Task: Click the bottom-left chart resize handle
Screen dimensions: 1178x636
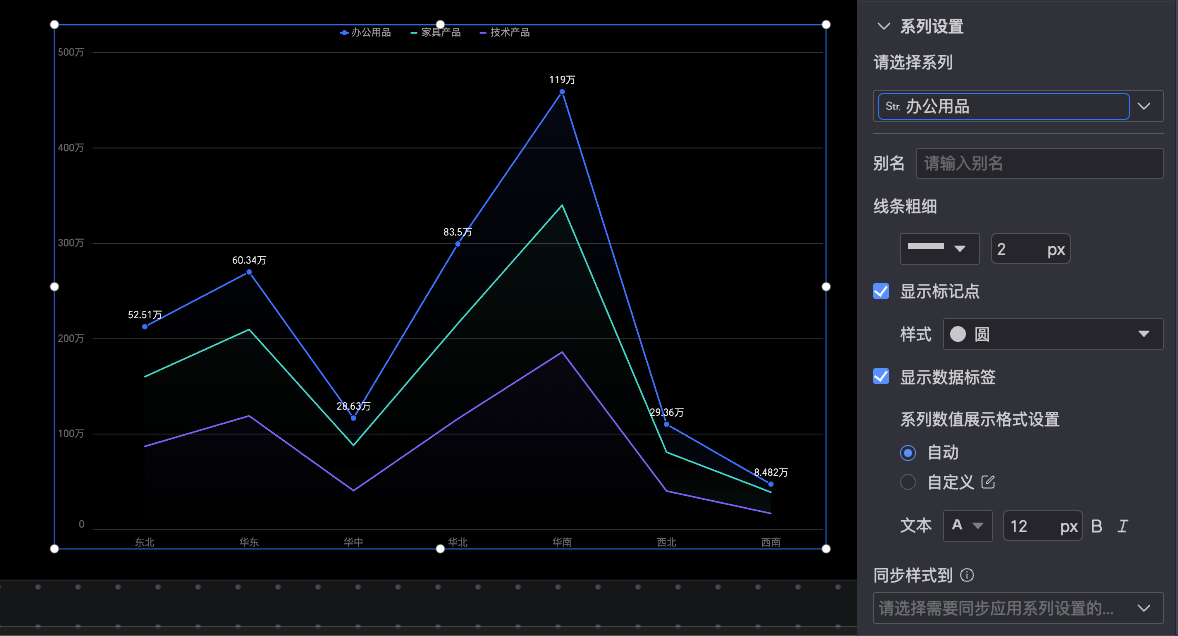Action: pos(54,549)
